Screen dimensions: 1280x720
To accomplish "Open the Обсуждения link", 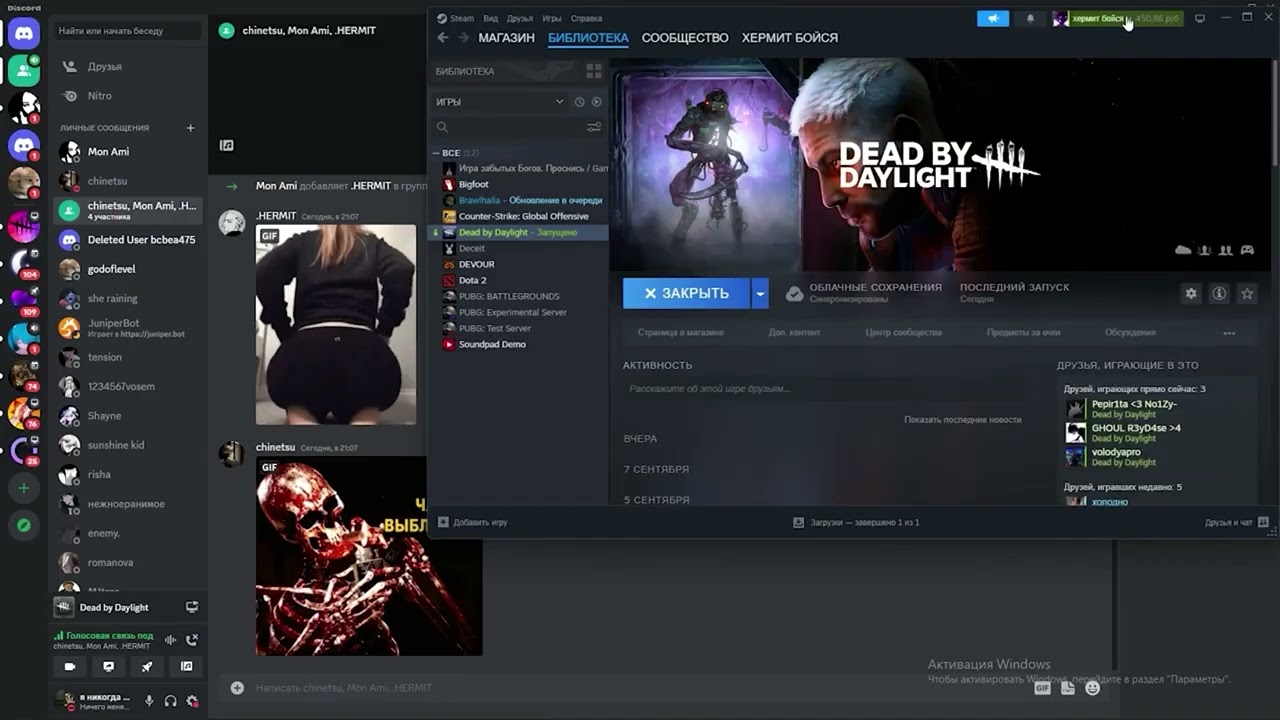I will pos(1130,333).
